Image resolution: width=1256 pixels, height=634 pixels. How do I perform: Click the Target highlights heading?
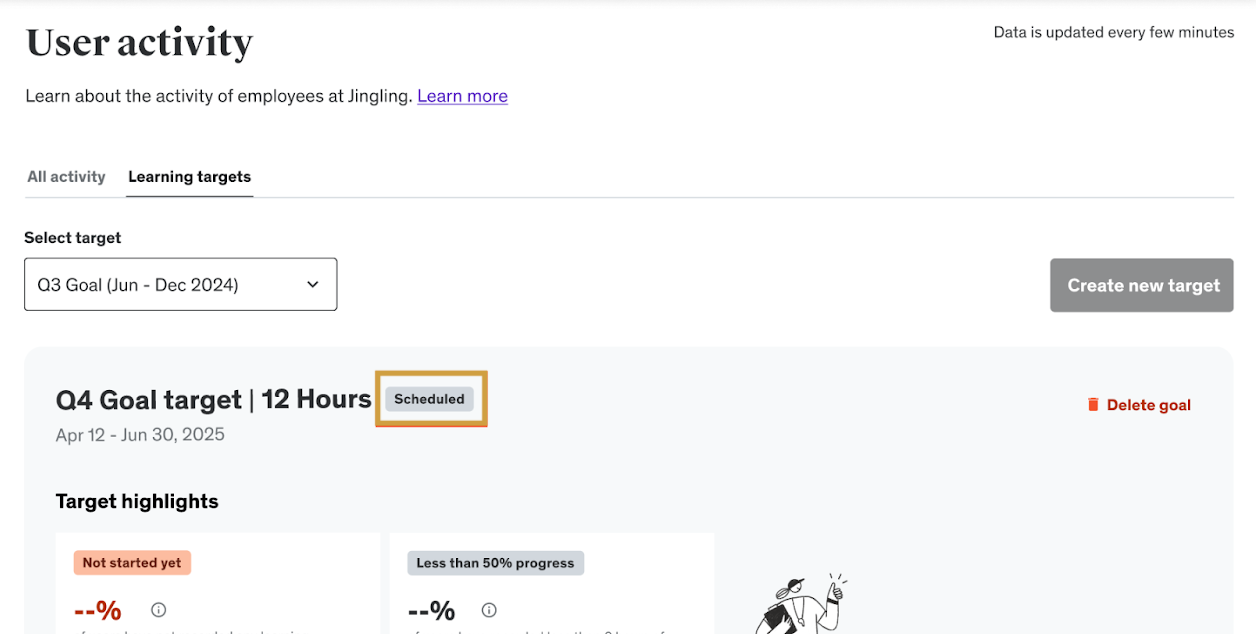click(x=137, y=501)
